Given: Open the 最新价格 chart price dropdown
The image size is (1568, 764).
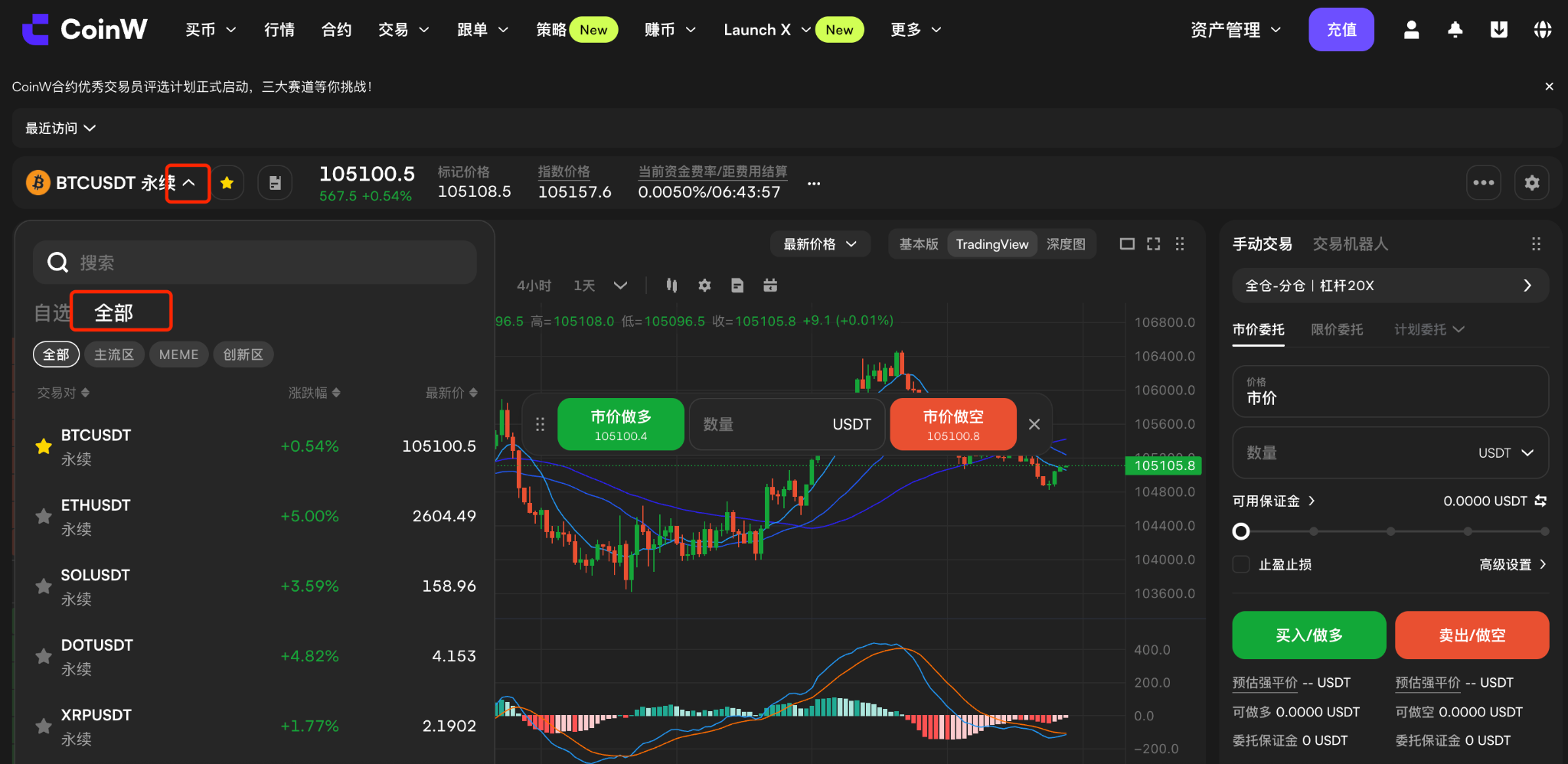Looking at the screenshot, I should [x=820, y=244].
